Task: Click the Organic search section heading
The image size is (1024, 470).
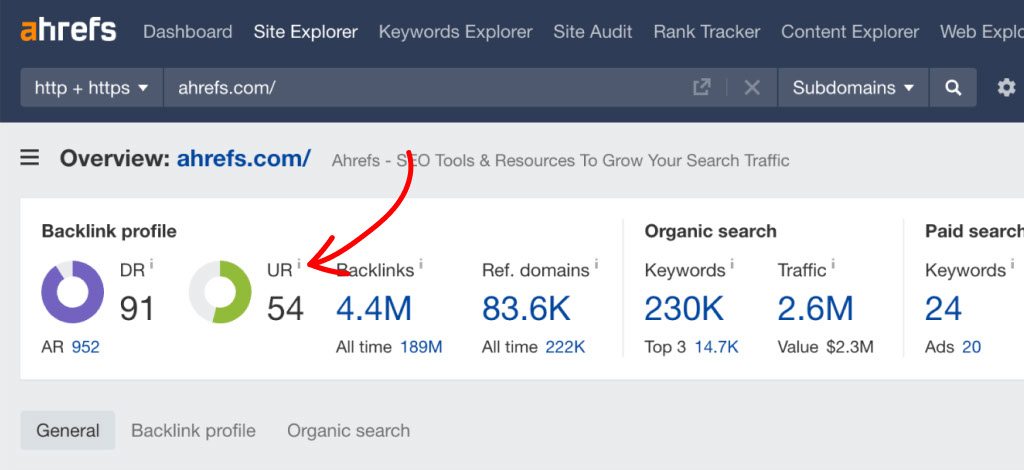Action: pos(711,231)
